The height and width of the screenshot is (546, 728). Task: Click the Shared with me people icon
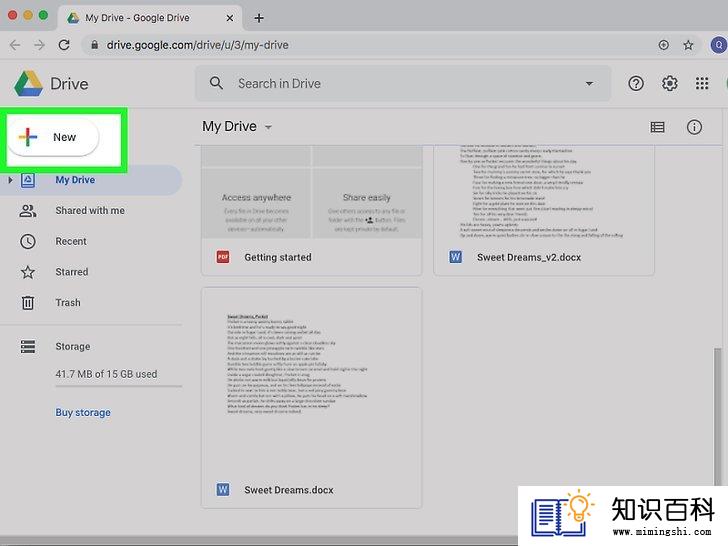click(27, 211)
